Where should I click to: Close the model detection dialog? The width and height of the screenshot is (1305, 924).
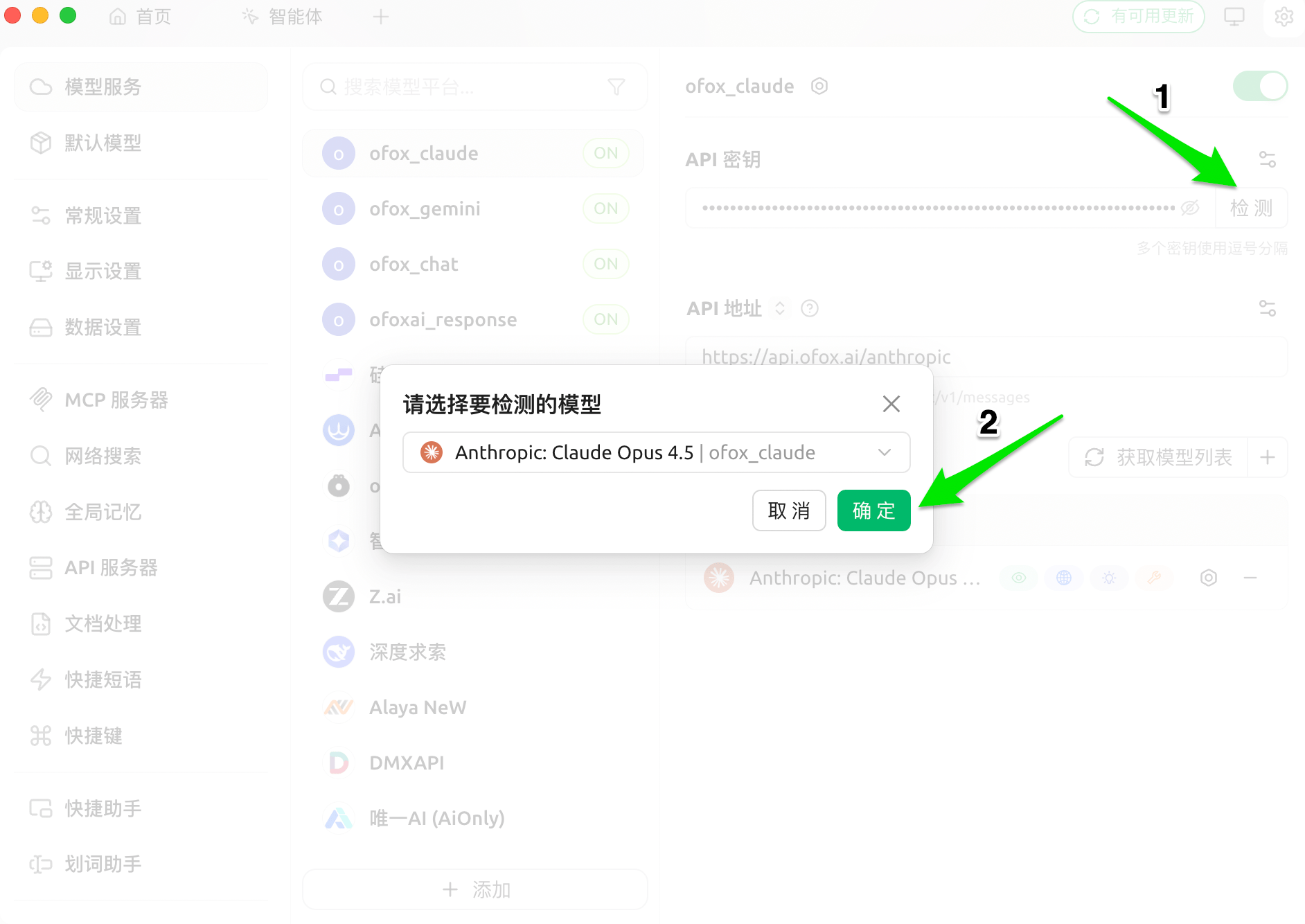[891, 404]
